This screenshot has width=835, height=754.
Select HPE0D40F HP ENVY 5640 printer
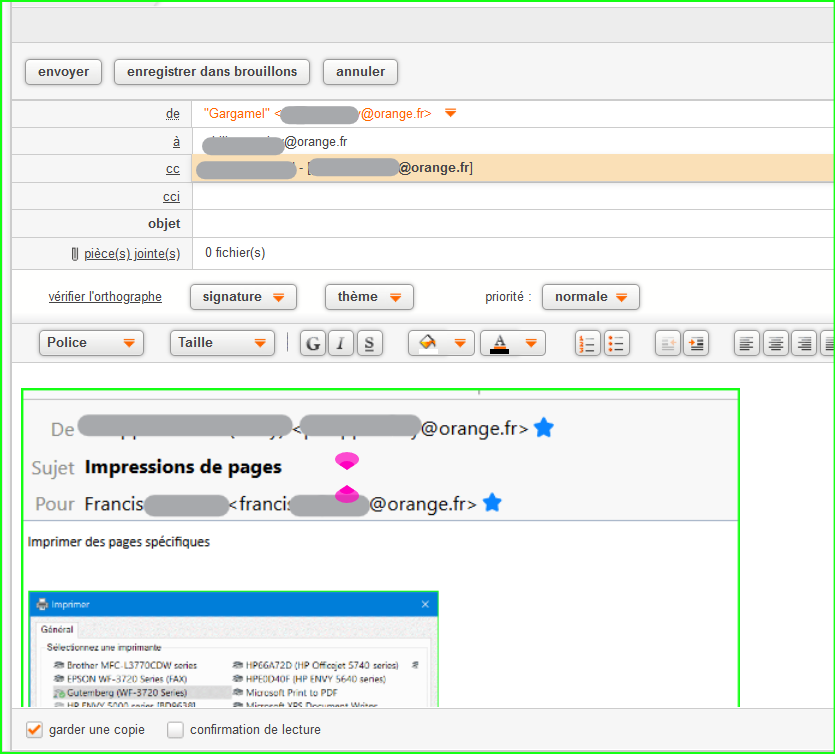(x=309, y=679)
